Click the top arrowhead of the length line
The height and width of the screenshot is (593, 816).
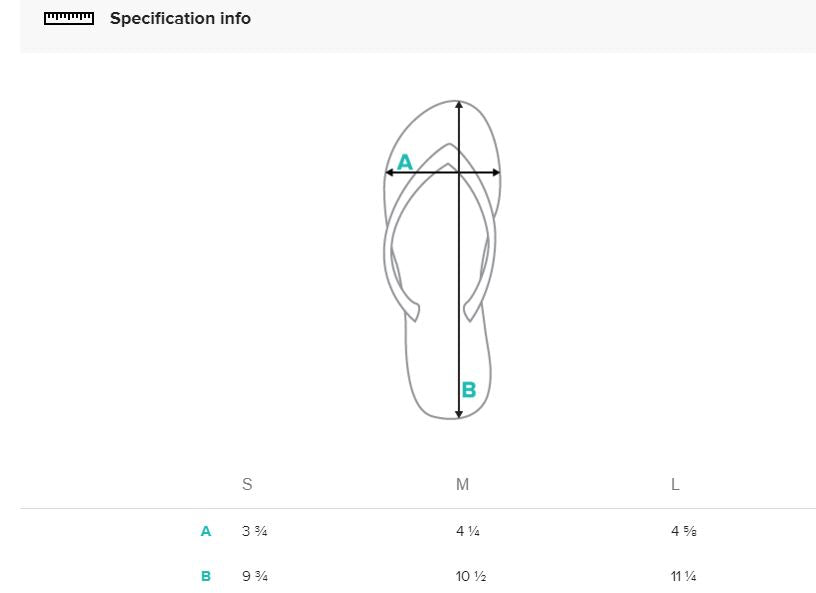coord(458,105)
